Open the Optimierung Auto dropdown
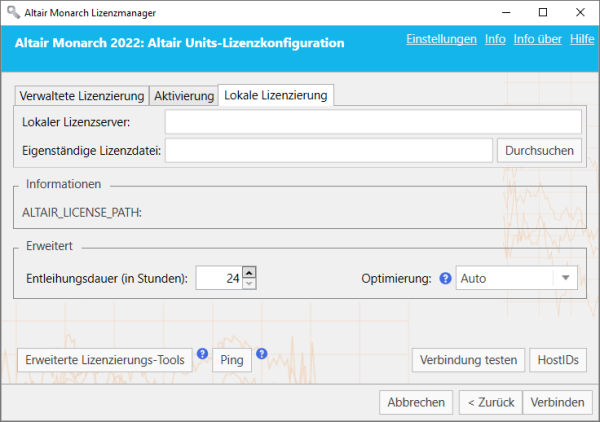 coord(516,278)
